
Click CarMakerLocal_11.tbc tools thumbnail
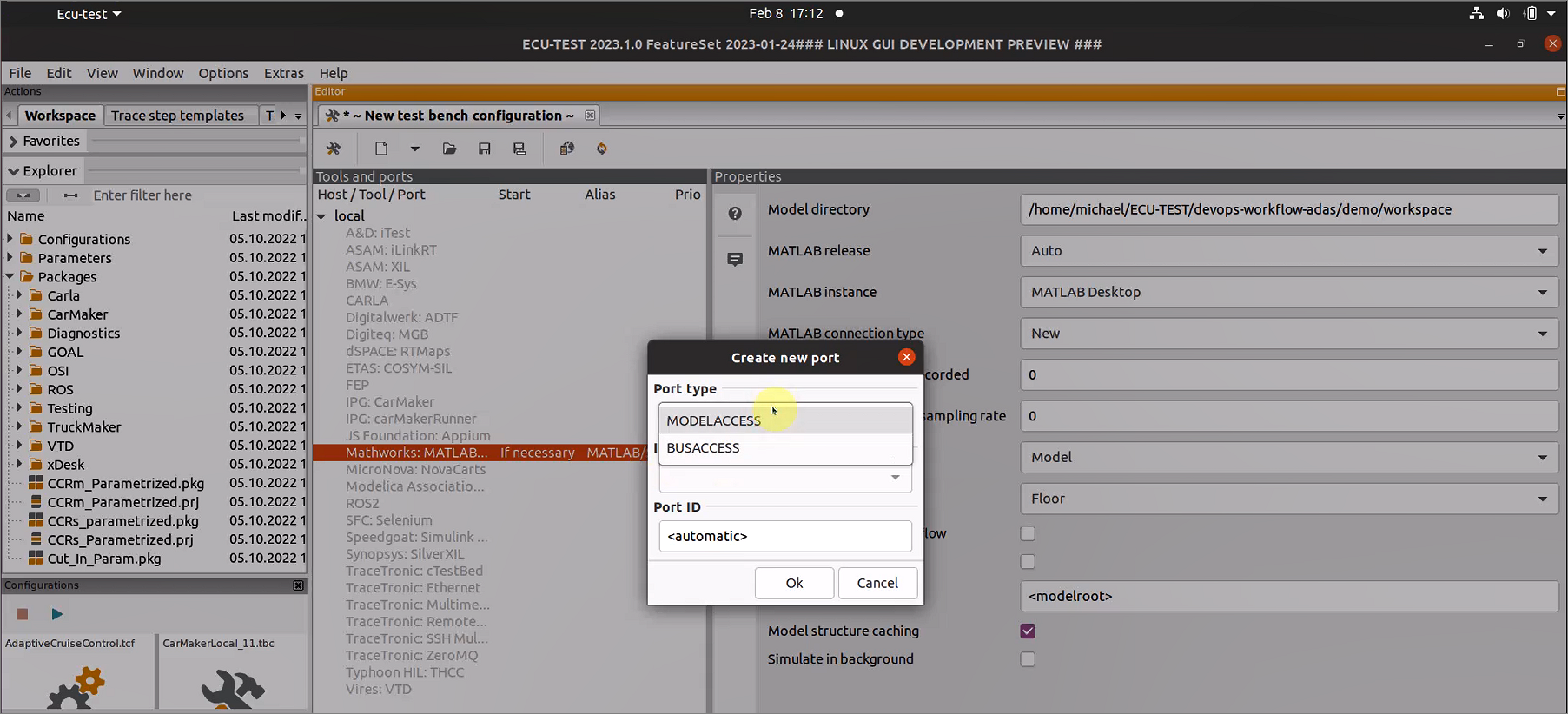point(232,690)
